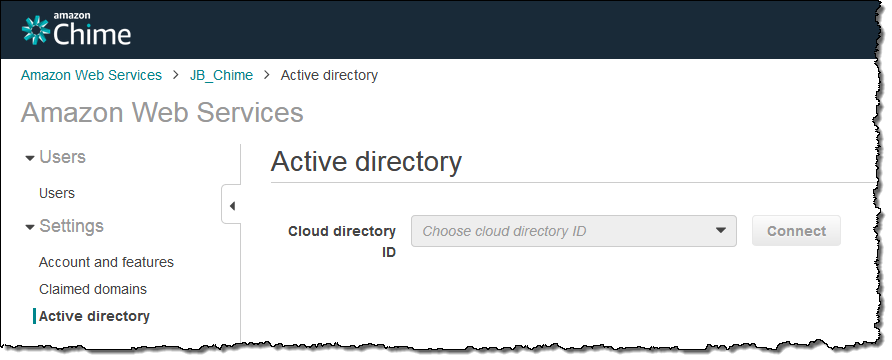Open Account and features settings
This screenshot has height=360, width=892.
106,262
